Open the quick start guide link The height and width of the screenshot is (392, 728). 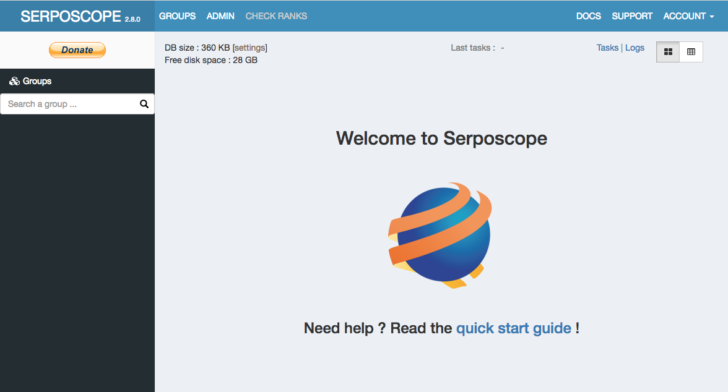[x=514, y=328]
